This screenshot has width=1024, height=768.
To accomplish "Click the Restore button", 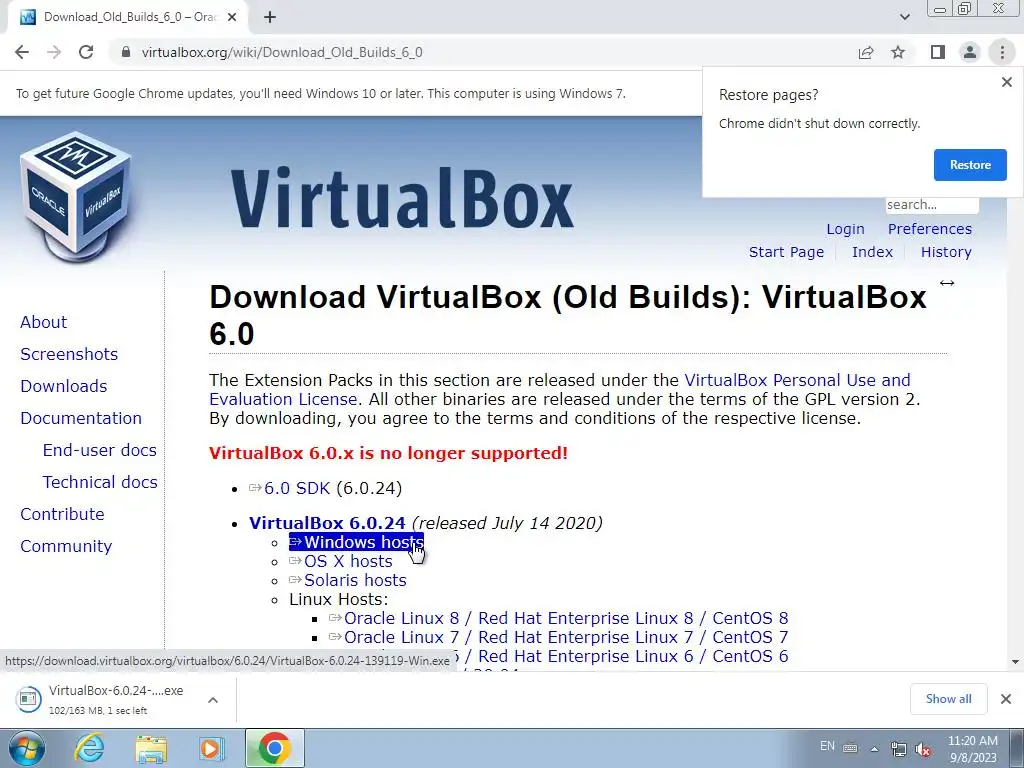I will coord(970,165).
